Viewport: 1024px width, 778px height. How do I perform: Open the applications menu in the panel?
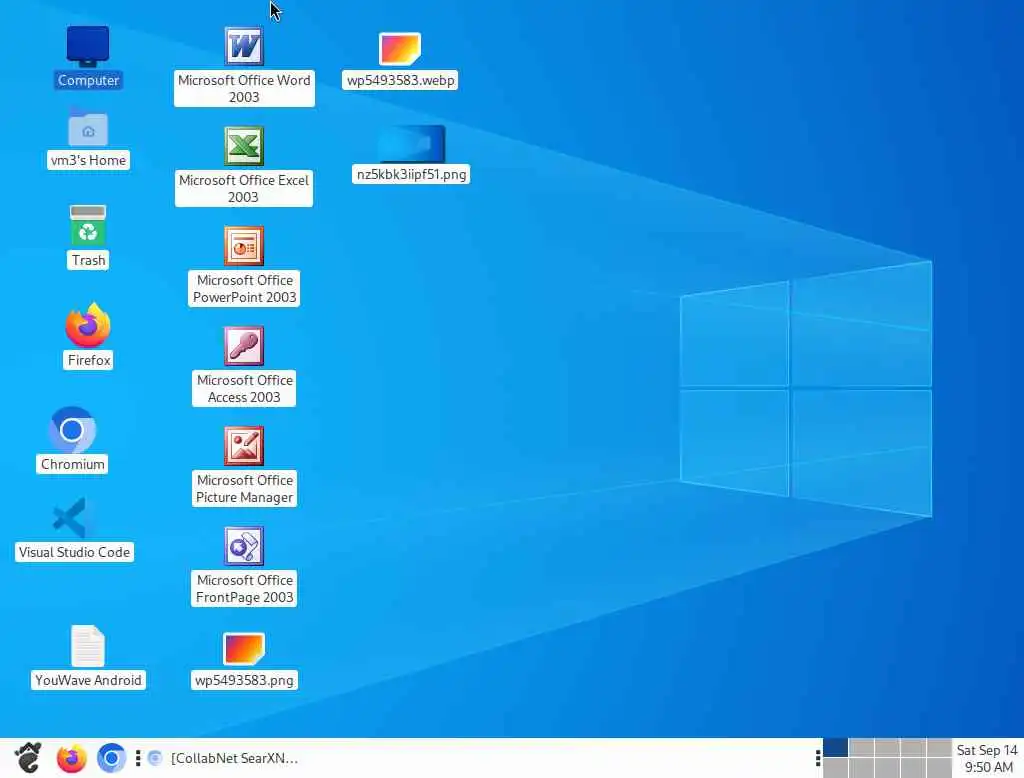[28, 758]
